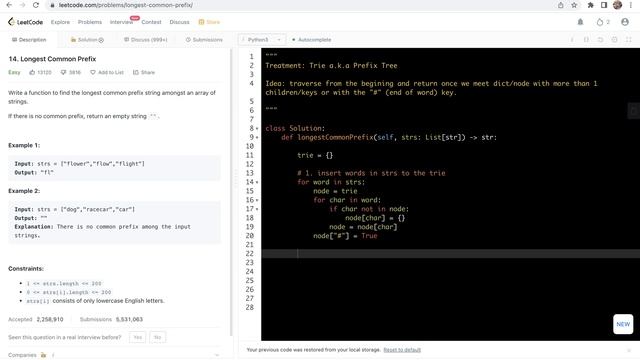Image resolution: width=640 pixels, height=360 pixels.
Task: Dismiss the restored code notice
Action: click(x=629, y=350)
